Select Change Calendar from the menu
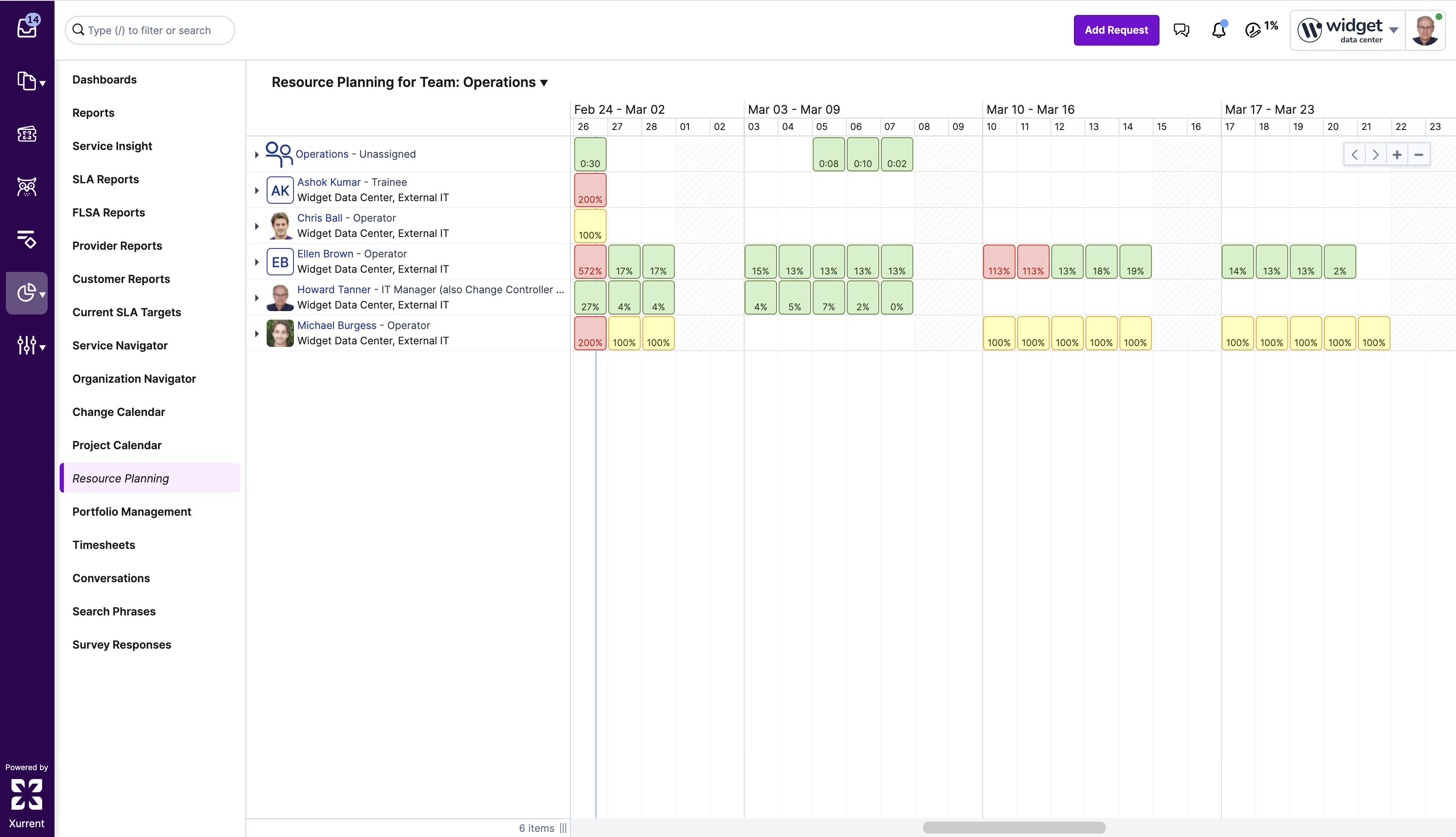The width and height of the screenshot is (1456, 837). (118, 412)
